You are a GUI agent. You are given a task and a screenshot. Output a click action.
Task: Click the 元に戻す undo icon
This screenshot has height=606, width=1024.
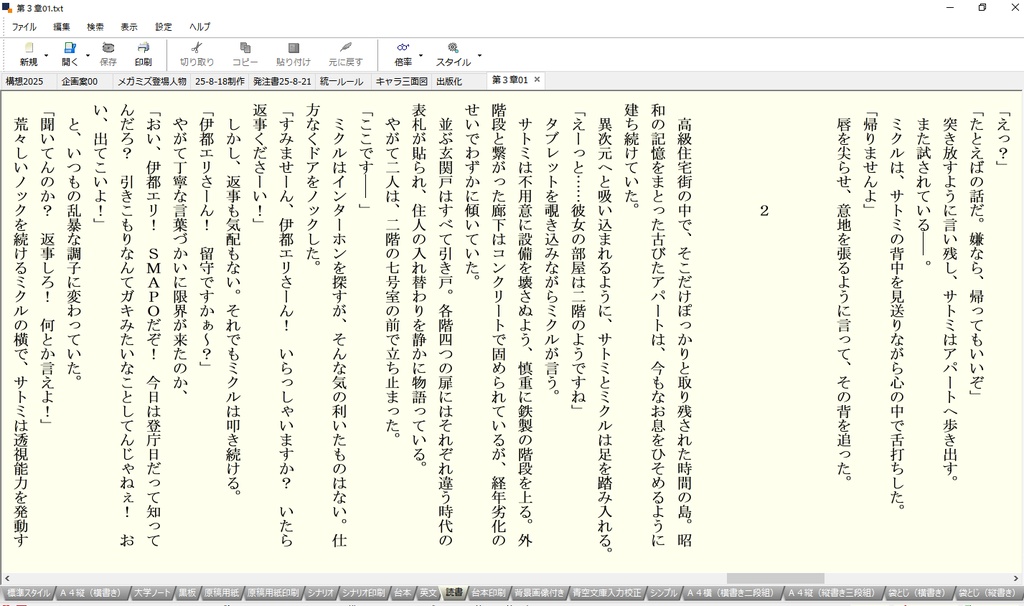(345, 48)
